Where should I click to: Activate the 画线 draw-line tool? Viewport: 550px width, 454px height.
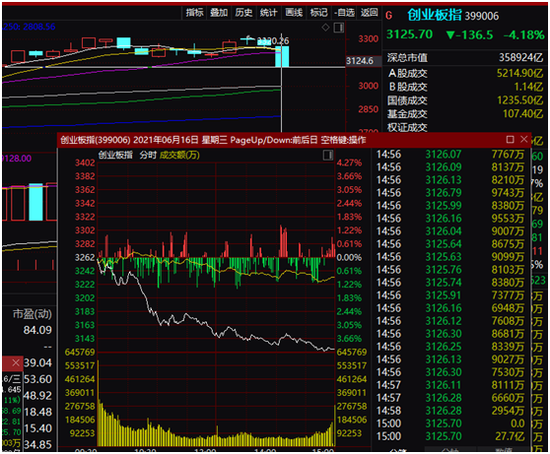point(294,13)
